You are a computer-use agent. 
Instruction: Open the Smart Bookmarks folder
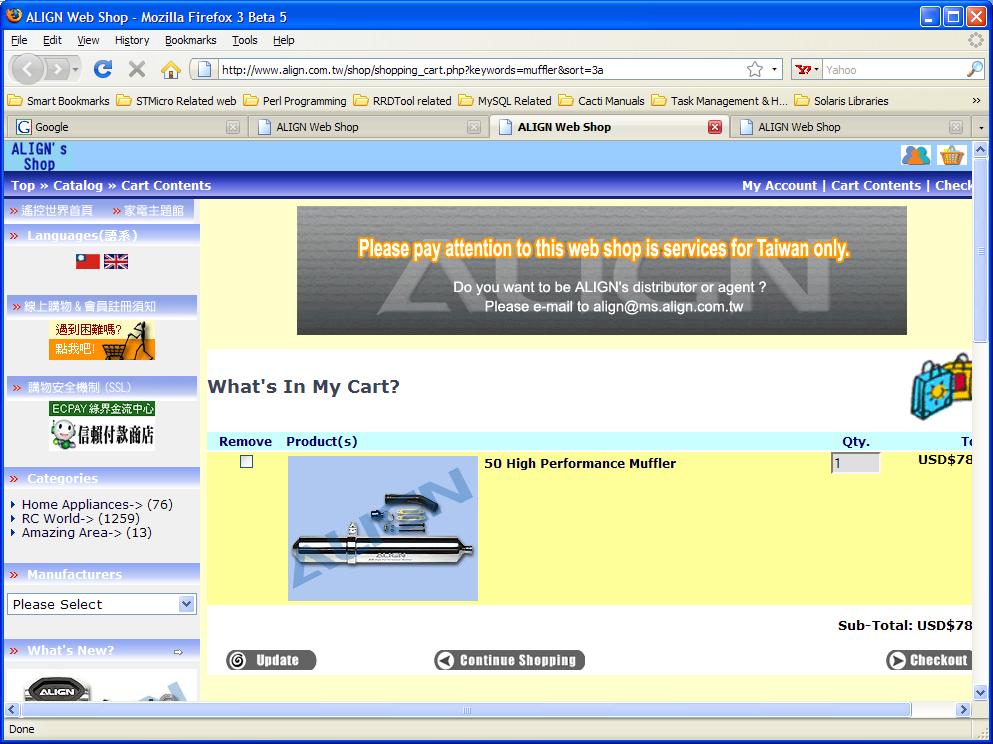58,101
